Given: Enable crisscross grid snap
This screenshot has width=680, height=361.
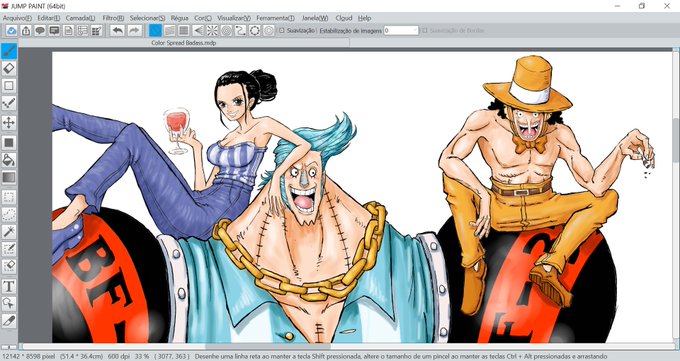Looking at the screenshot, I should click(184, 30).
